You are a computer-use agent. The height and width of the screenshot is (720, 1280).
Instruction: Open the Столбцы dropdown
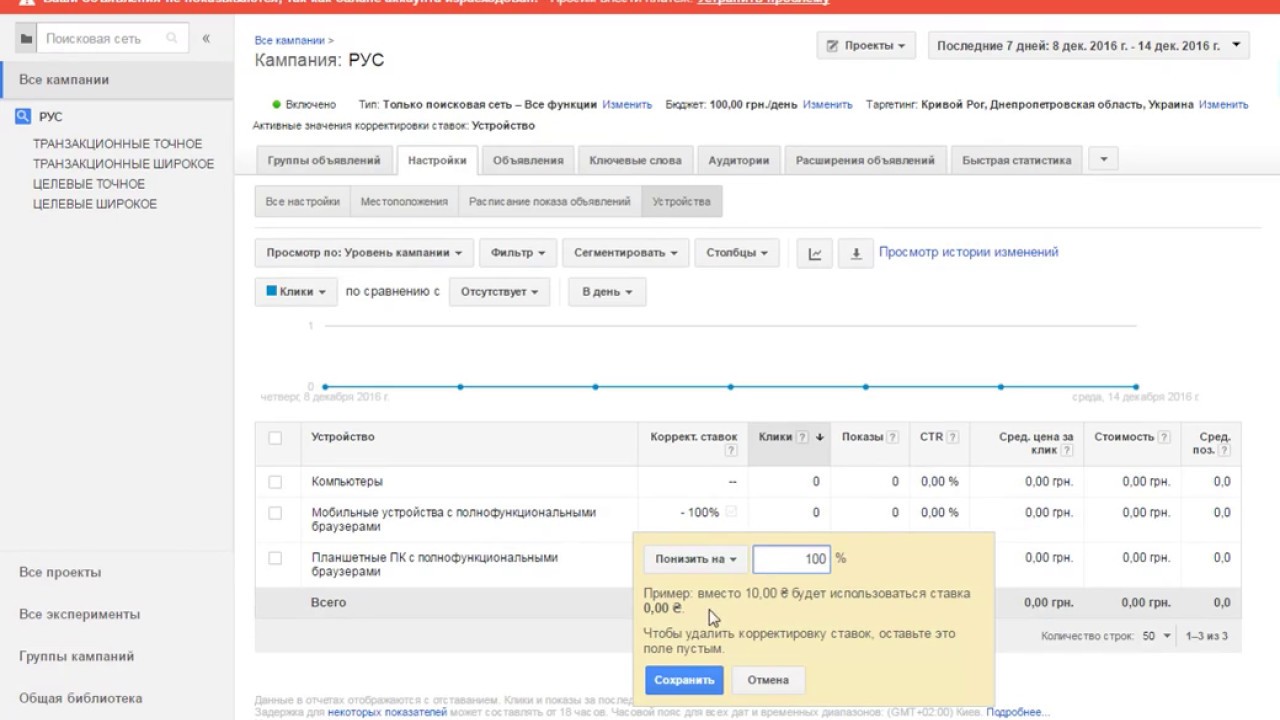click(x=737, y=253)
